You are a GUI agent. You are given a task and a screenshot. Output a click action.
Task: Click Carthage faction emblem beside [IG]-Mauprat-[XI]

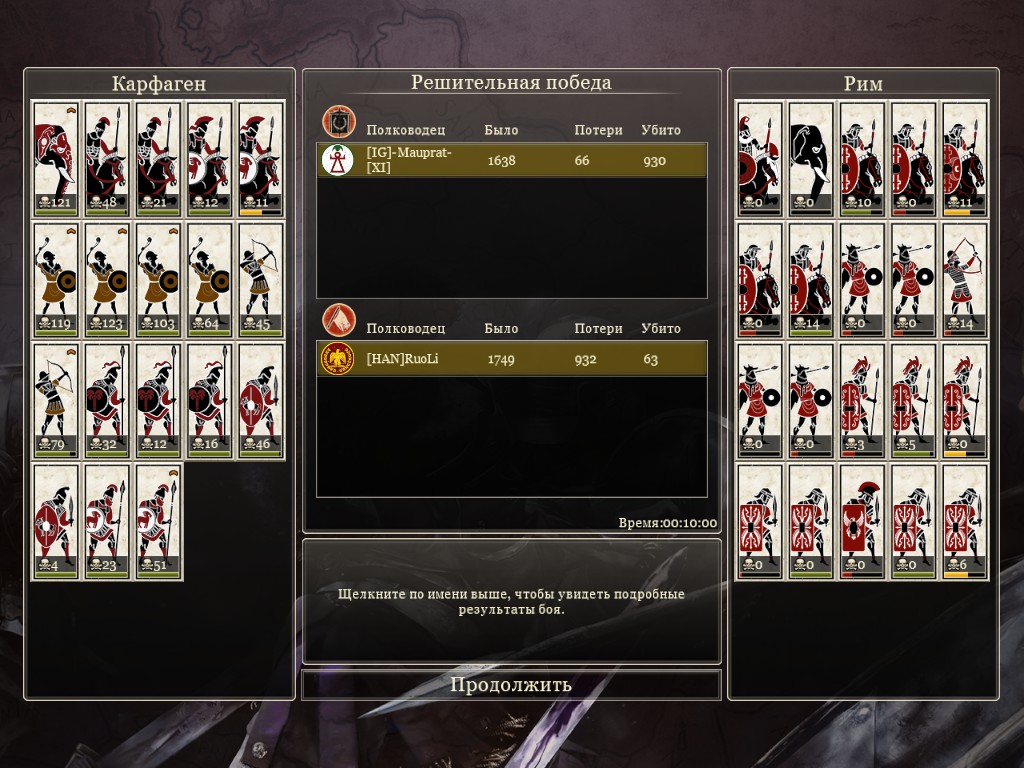click(x=338, y=160)
